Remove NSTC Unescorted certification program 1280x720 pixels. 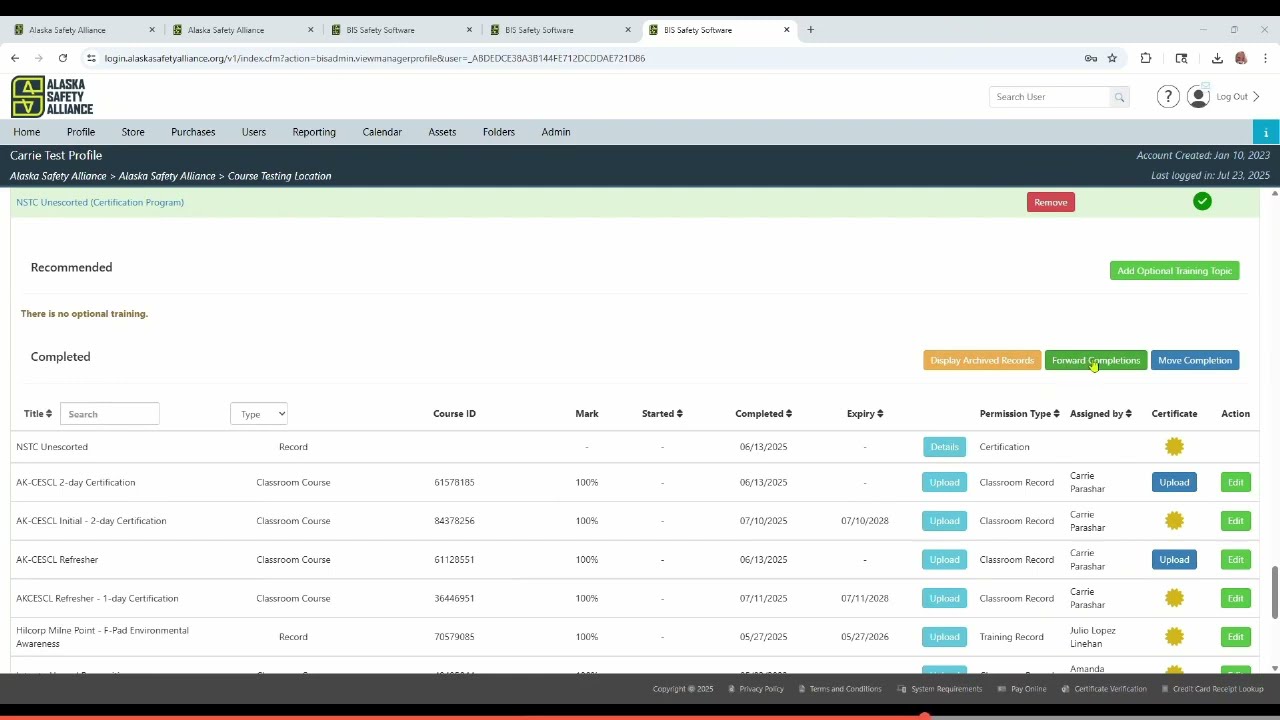(x=1050, y=202)
